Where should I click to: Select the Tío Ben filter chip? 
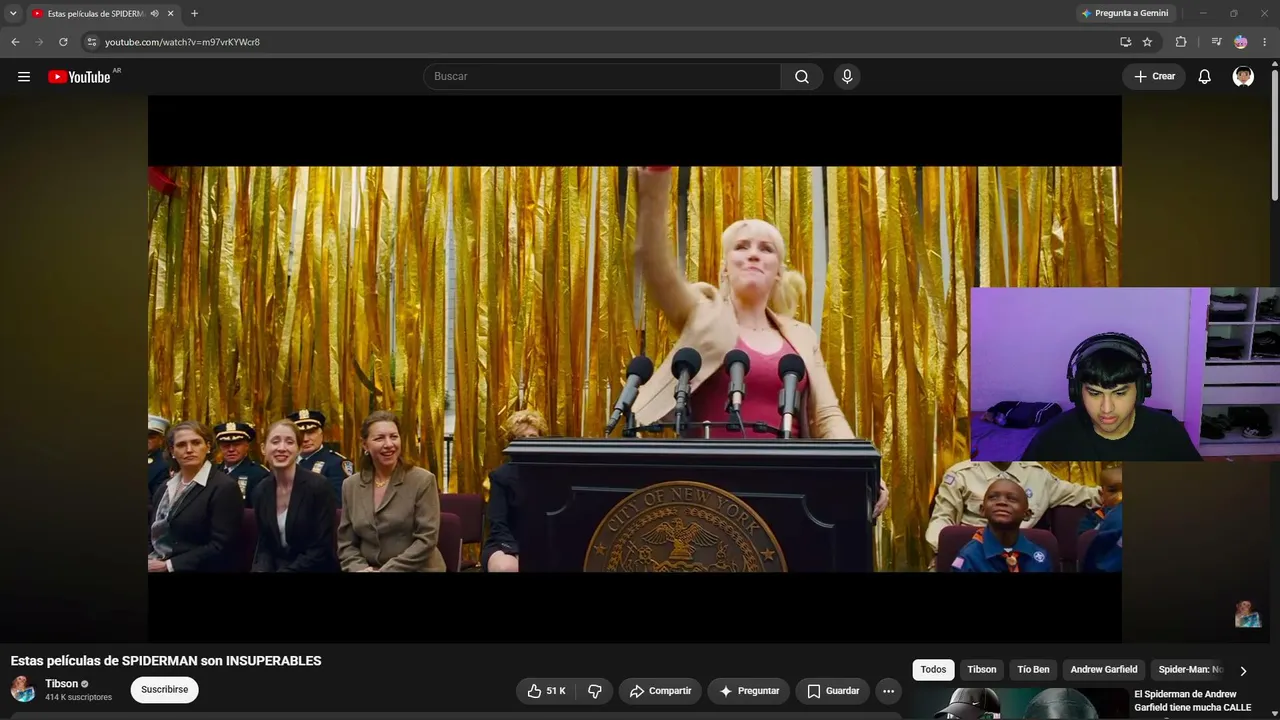tap(1033, 670)
